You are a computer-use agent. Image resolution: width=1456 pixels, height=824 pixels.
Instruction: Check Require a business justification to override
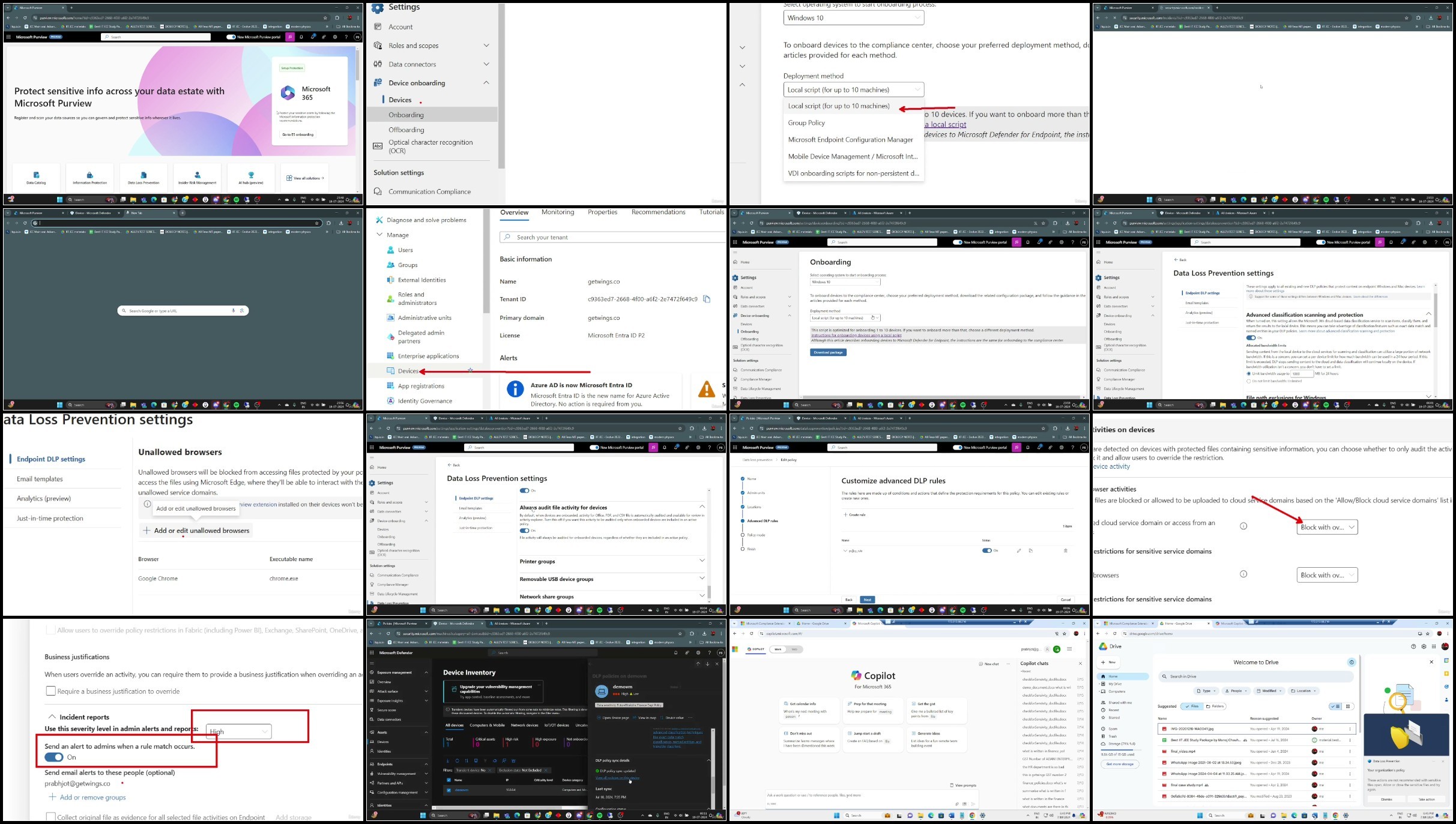point(51,691)
